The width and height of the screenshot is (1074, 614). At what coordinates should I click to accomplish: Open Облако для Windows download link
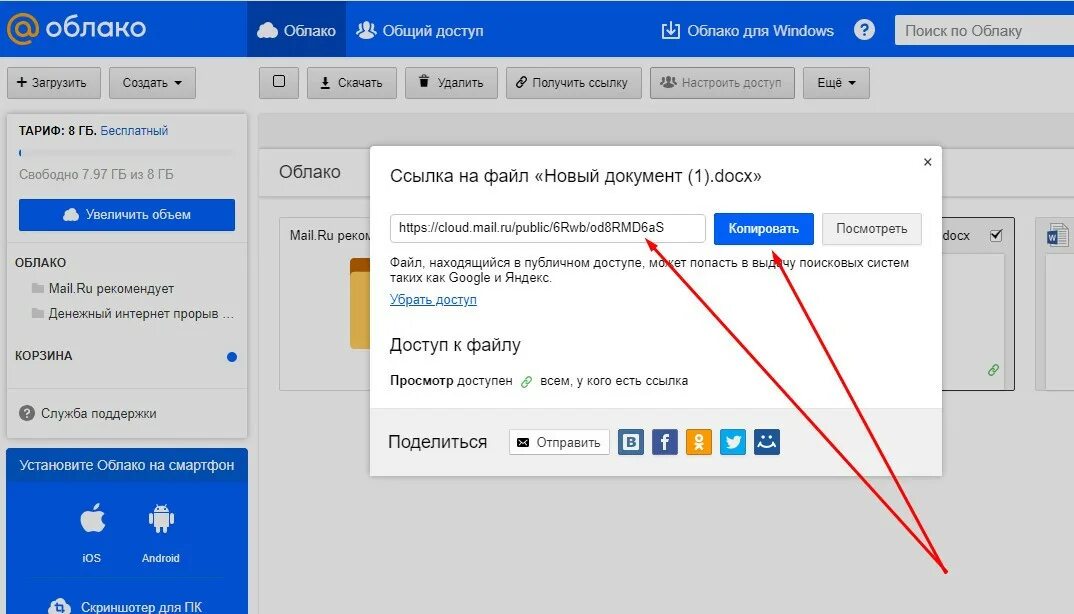click(747, 30)
